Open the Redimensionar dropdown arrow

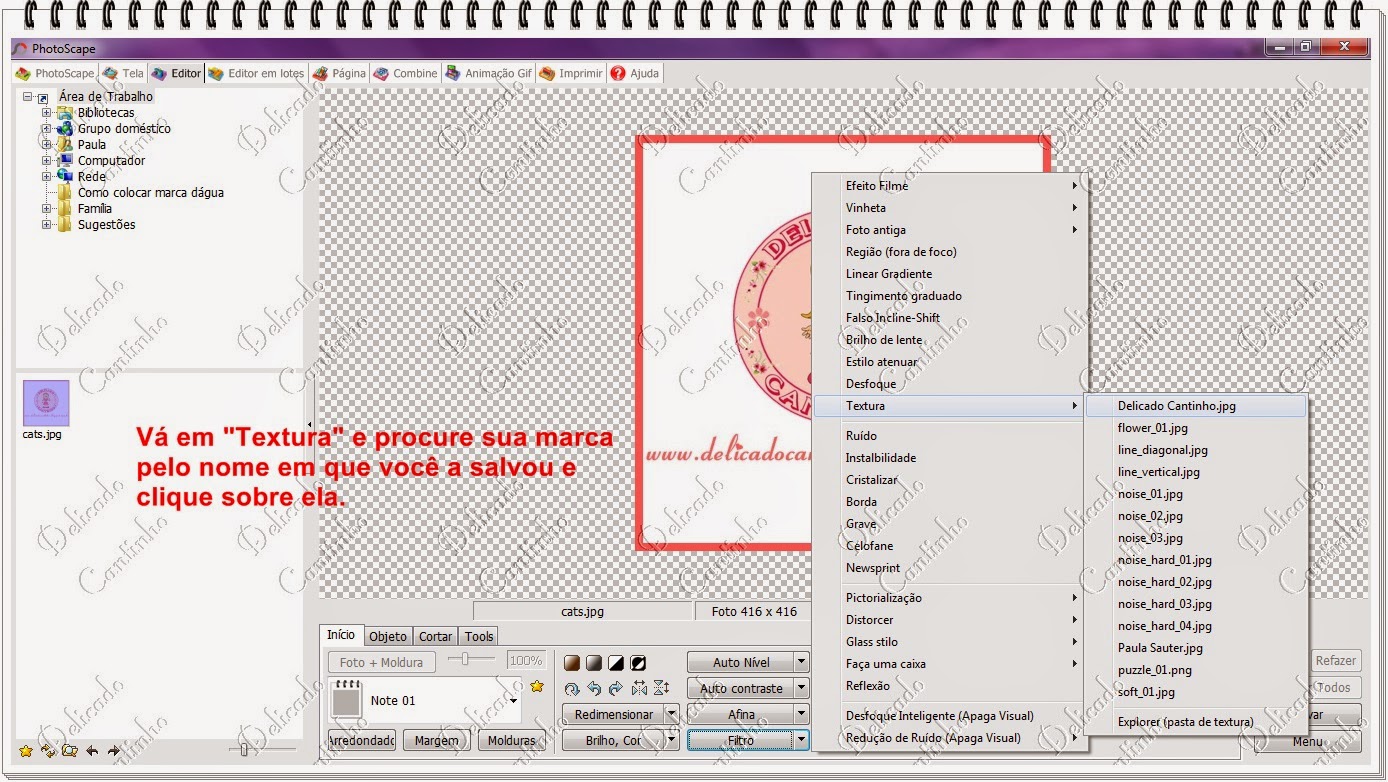coord(671,714)
